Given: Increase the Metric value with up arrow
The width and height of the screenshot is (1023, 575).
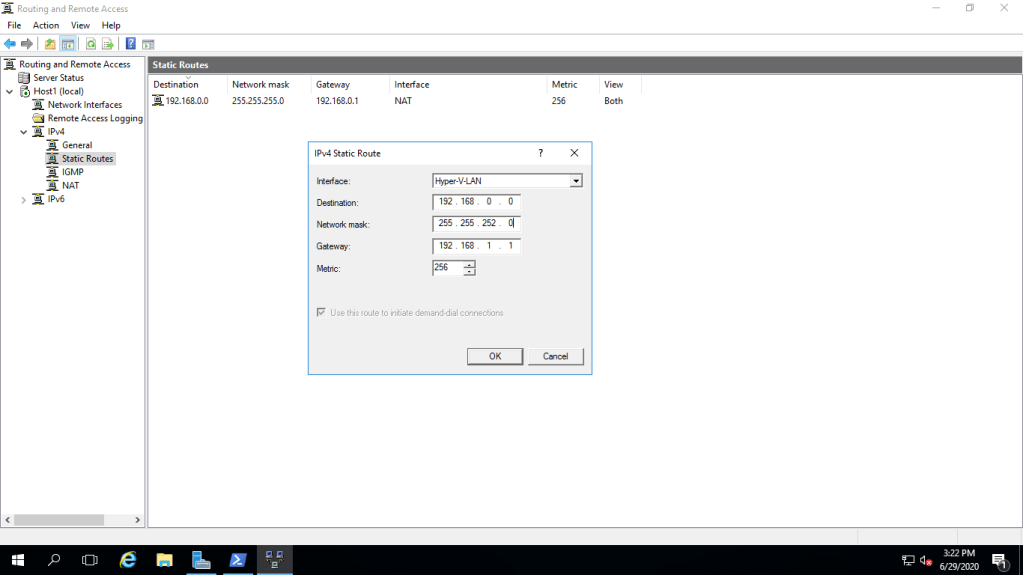Looking at the screenshot, I should click(469, 264).
